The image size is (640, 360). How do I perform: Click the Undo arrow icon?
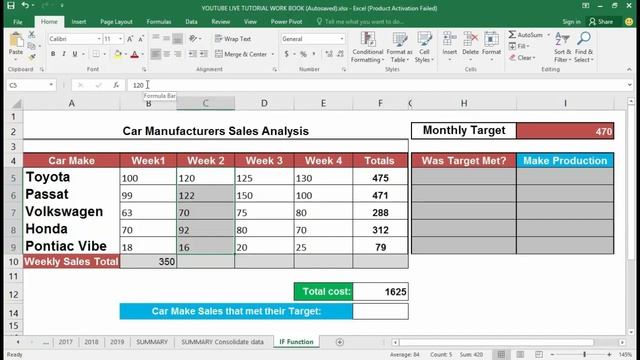point(25,6)
